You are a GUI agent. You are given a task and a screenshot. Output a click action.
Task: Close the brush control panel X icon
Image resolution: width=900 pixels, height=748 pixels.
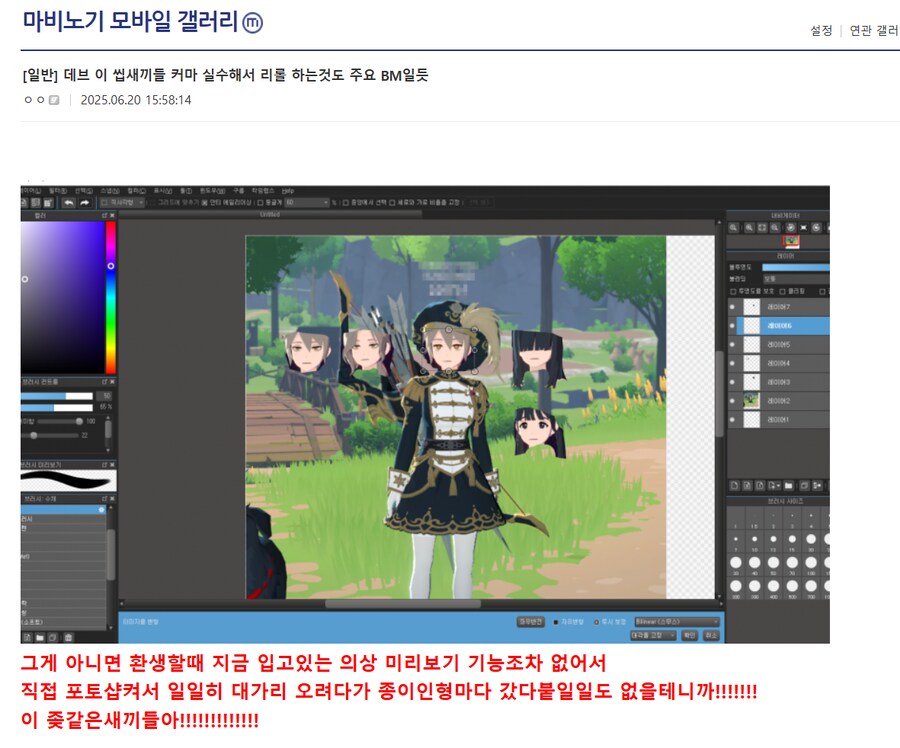click(112, 381)
